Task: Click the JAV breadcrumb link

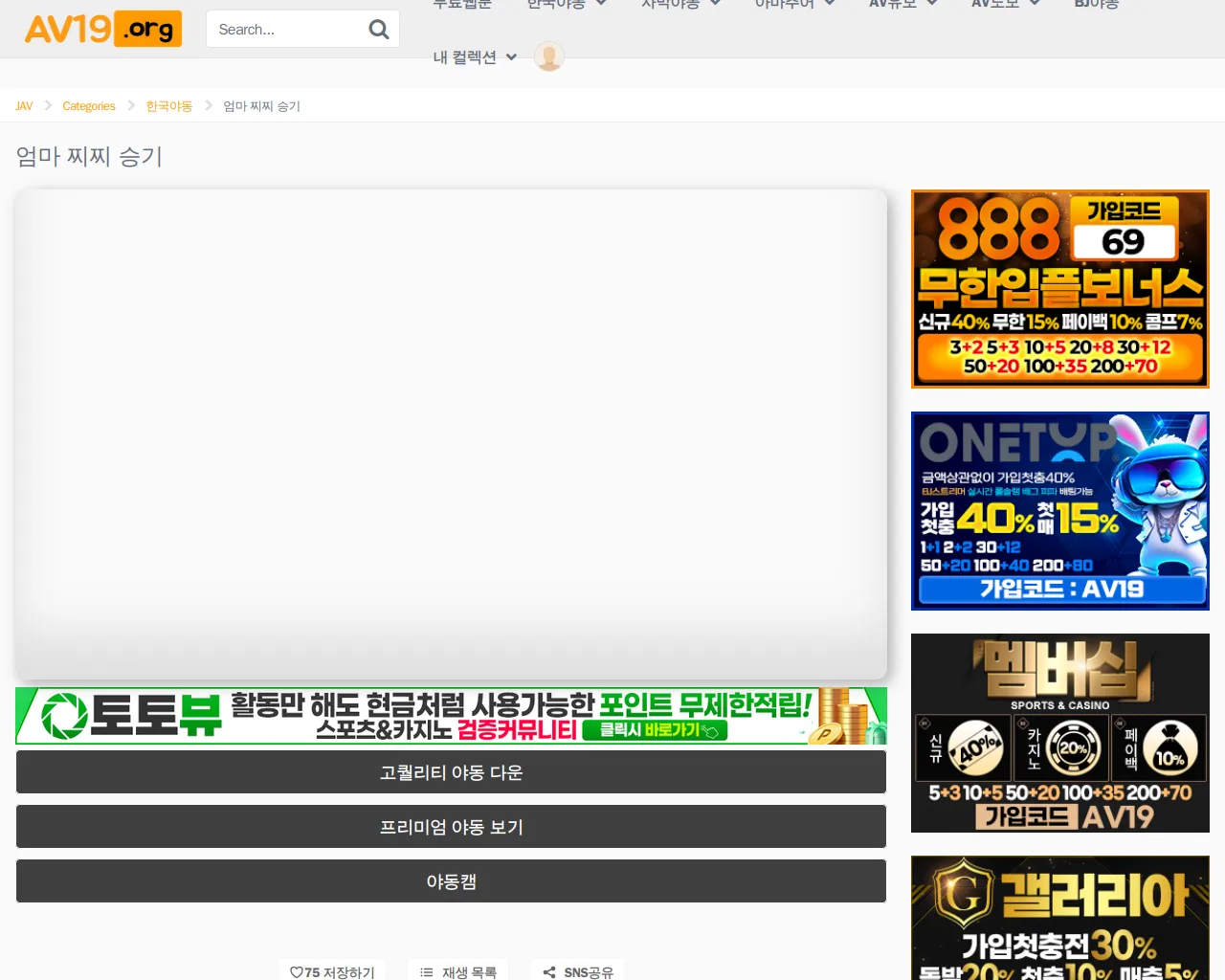Action: click(x=24, y=106)
